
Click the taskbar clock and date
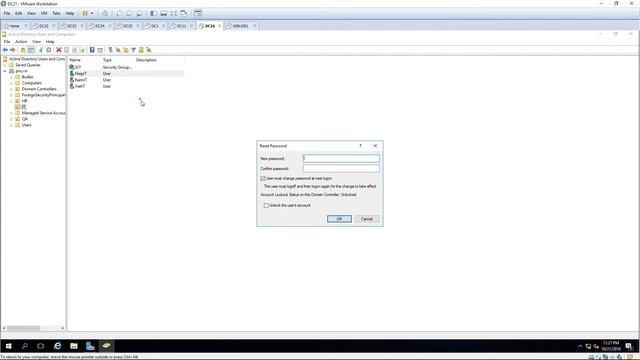pyautogui.click(x=611, y=346)
